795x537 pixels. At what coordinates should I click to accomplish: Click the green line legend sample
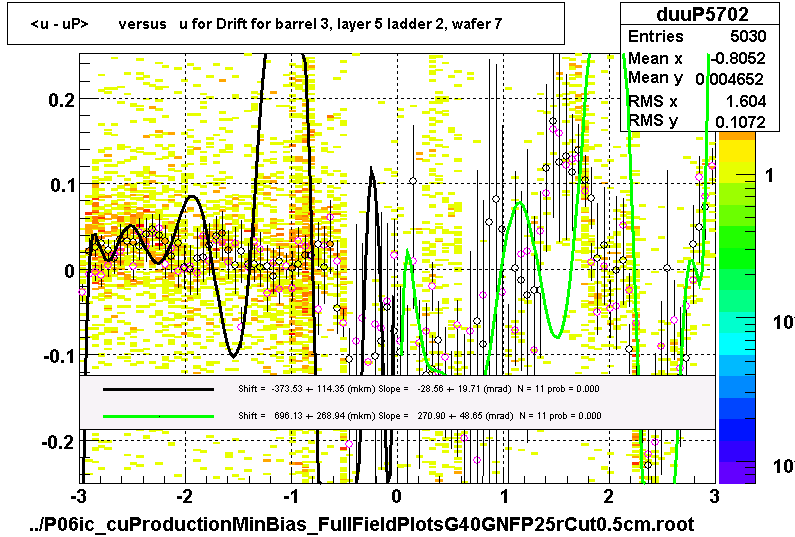(158, 416)
